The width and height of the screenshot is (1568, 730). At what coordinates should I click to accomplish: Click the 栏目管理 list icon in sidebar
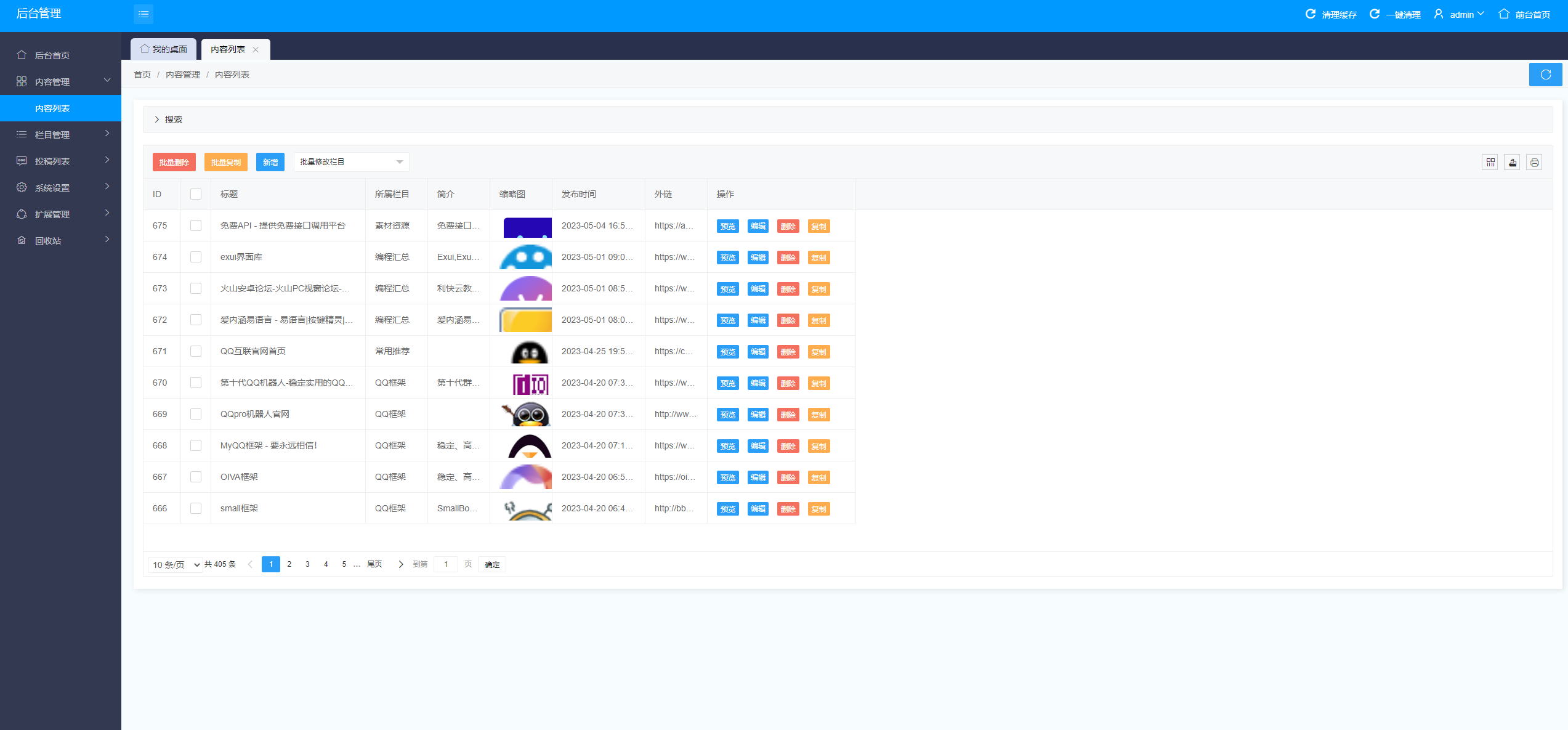[x=22, y=134]
